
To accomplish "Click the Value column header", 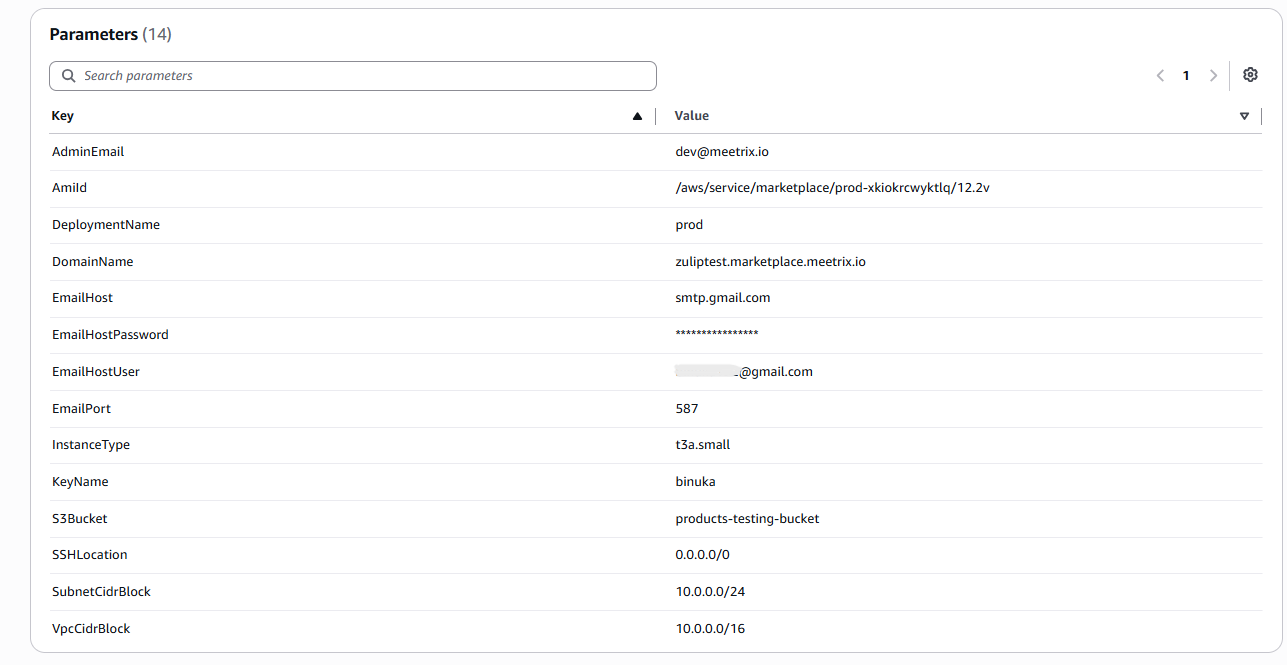I will pos(692,116).
